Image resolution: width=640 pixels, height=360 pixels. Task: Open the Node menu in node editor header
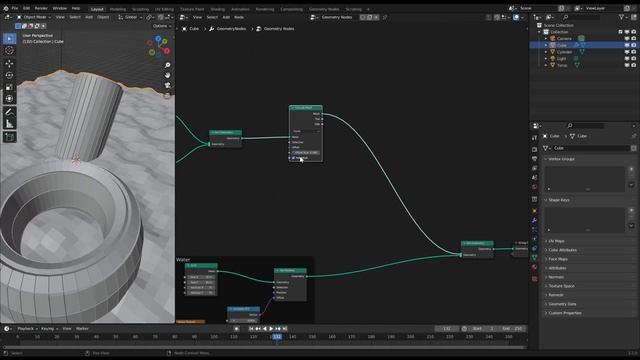239,17
